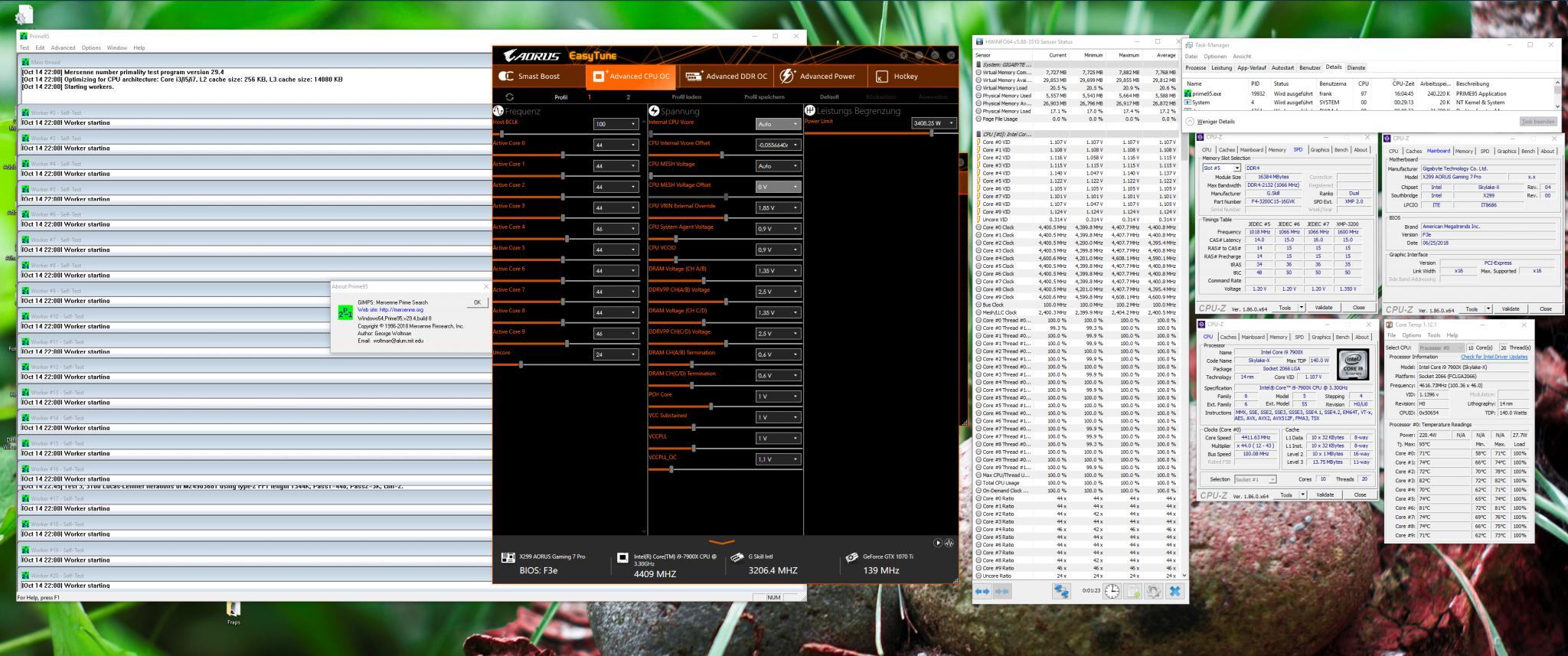The width and height of the screenshot is (1568, 656).
Task: Click the play icon at EasyTune's bottom right
Action: 938,543
